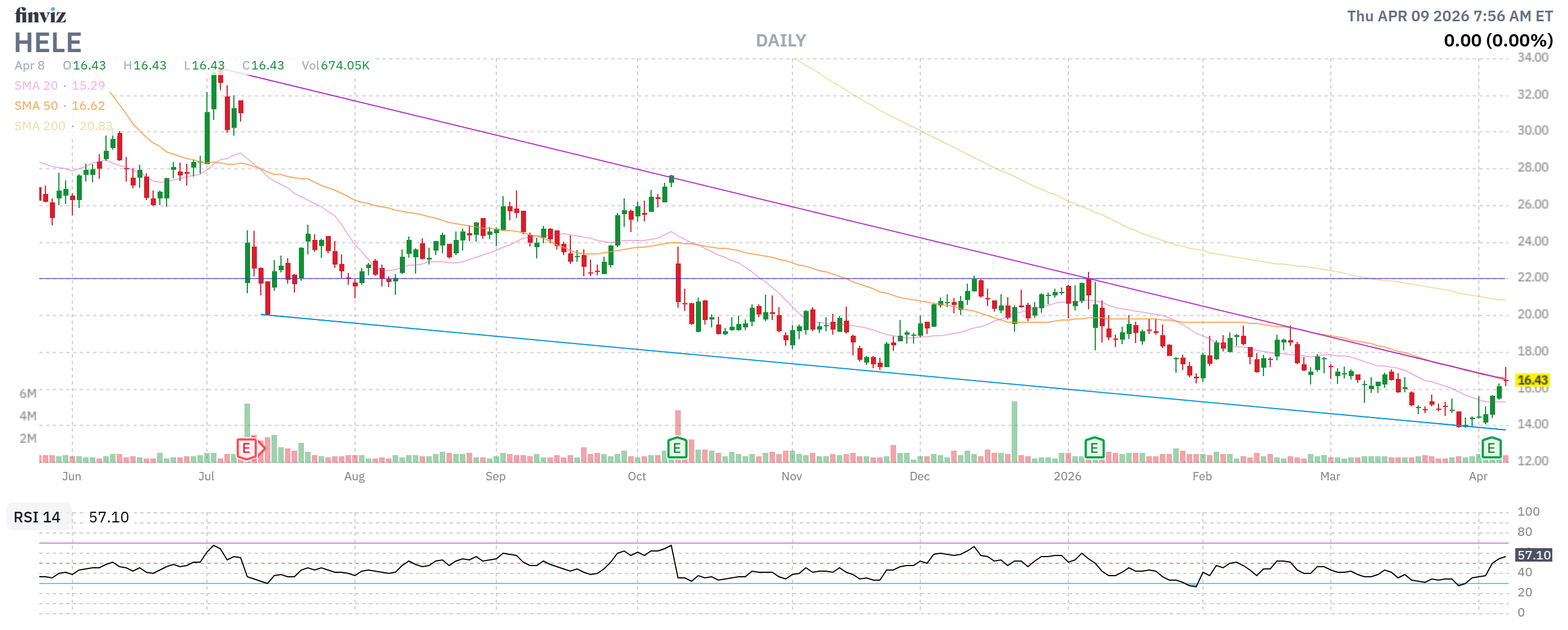This screenshot has height=630, width=1568.
Task: Click the tall green volume bar in July
Action: pos(247,420)
